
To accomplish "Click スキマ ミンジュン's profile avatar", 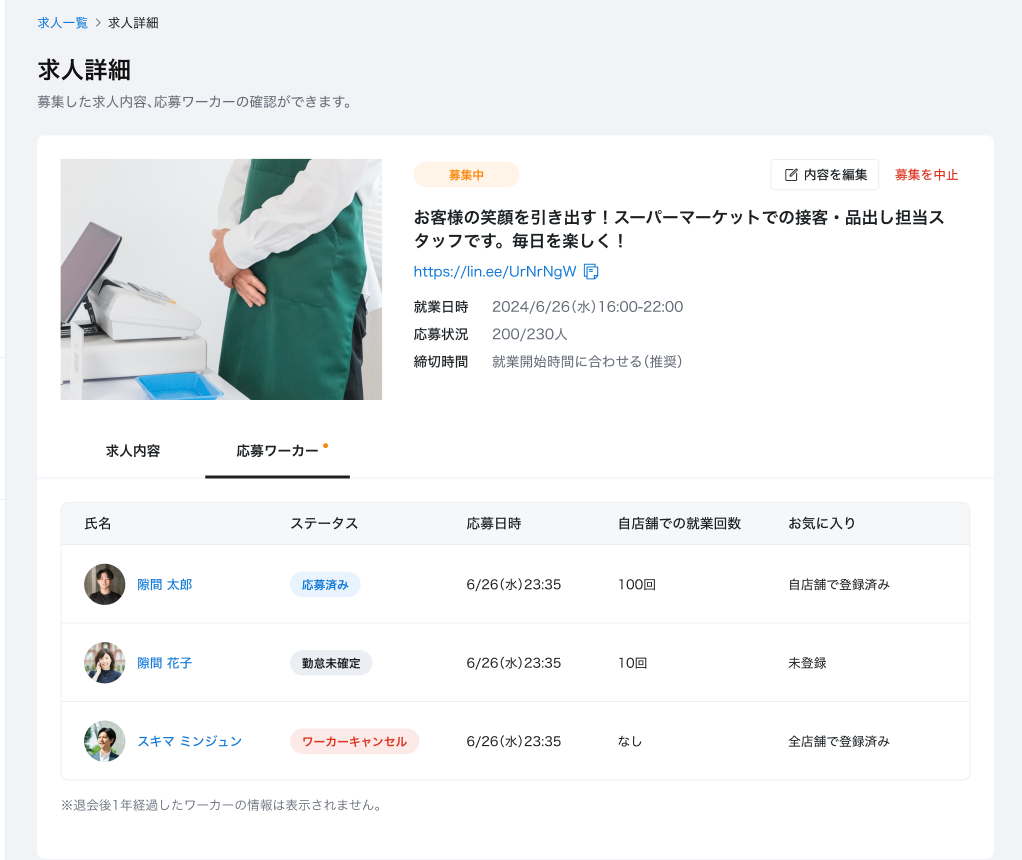I will [x=104, y=741].
